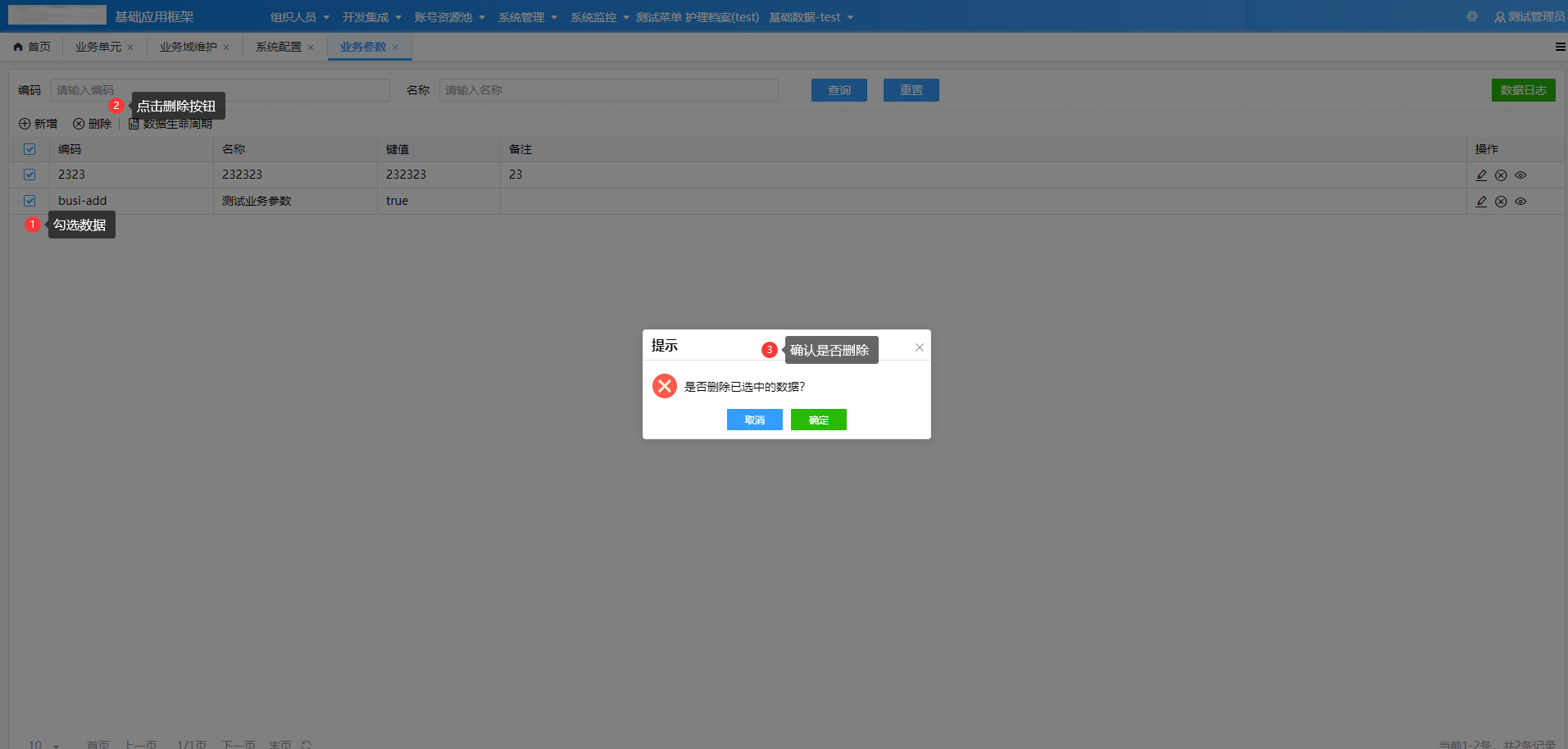
Task: Click the 新增 add toolbar button
Action: pyautogui.click(x=39, y=124)
